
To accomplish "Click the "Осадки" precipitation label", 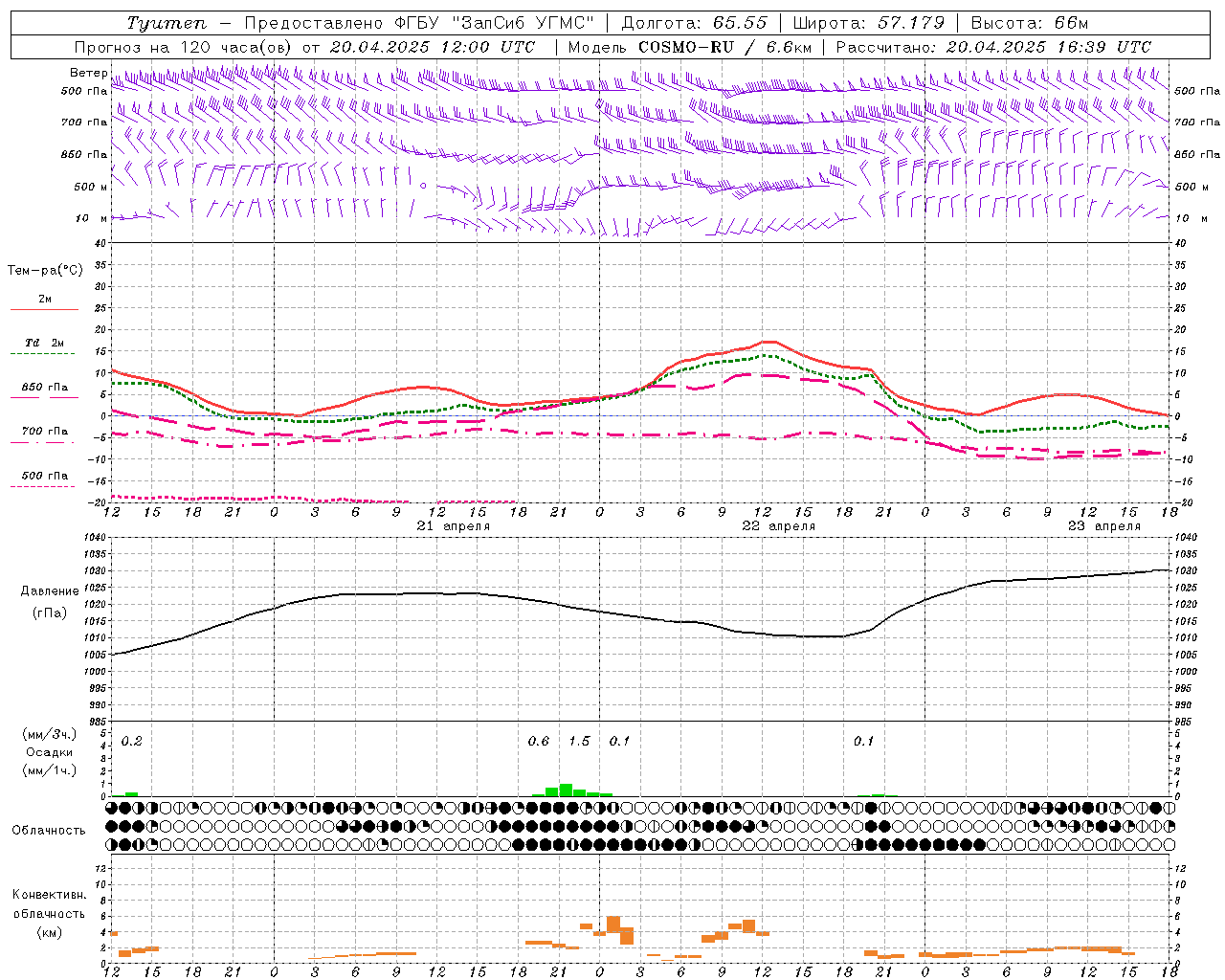I will point(50,752).
